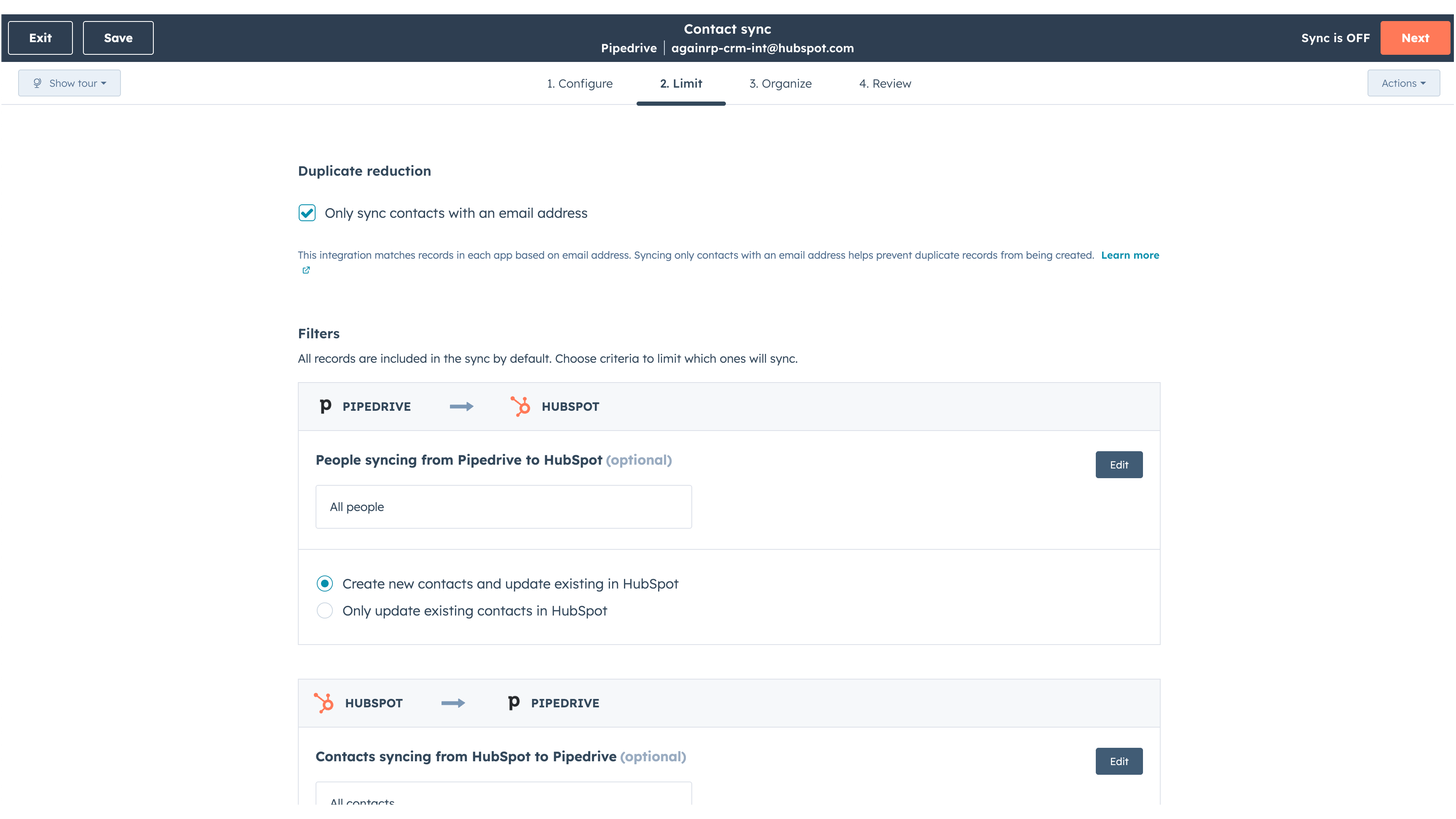The height and width of the screenshot is (819, 1456).
Task: Click Edit for People syncing from Pipedrive to HubSpot
Action: [x=1119, y=465]
